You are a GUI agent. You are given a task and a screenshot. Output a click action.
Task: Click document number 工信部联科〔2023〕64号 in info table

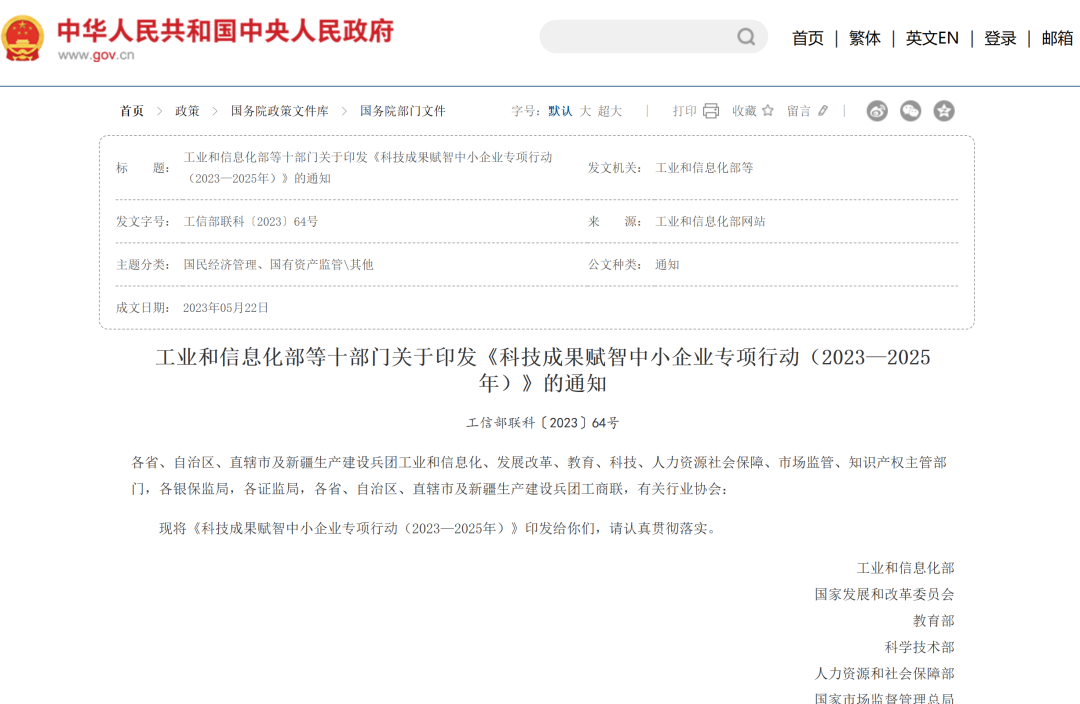tap(251, 222)
